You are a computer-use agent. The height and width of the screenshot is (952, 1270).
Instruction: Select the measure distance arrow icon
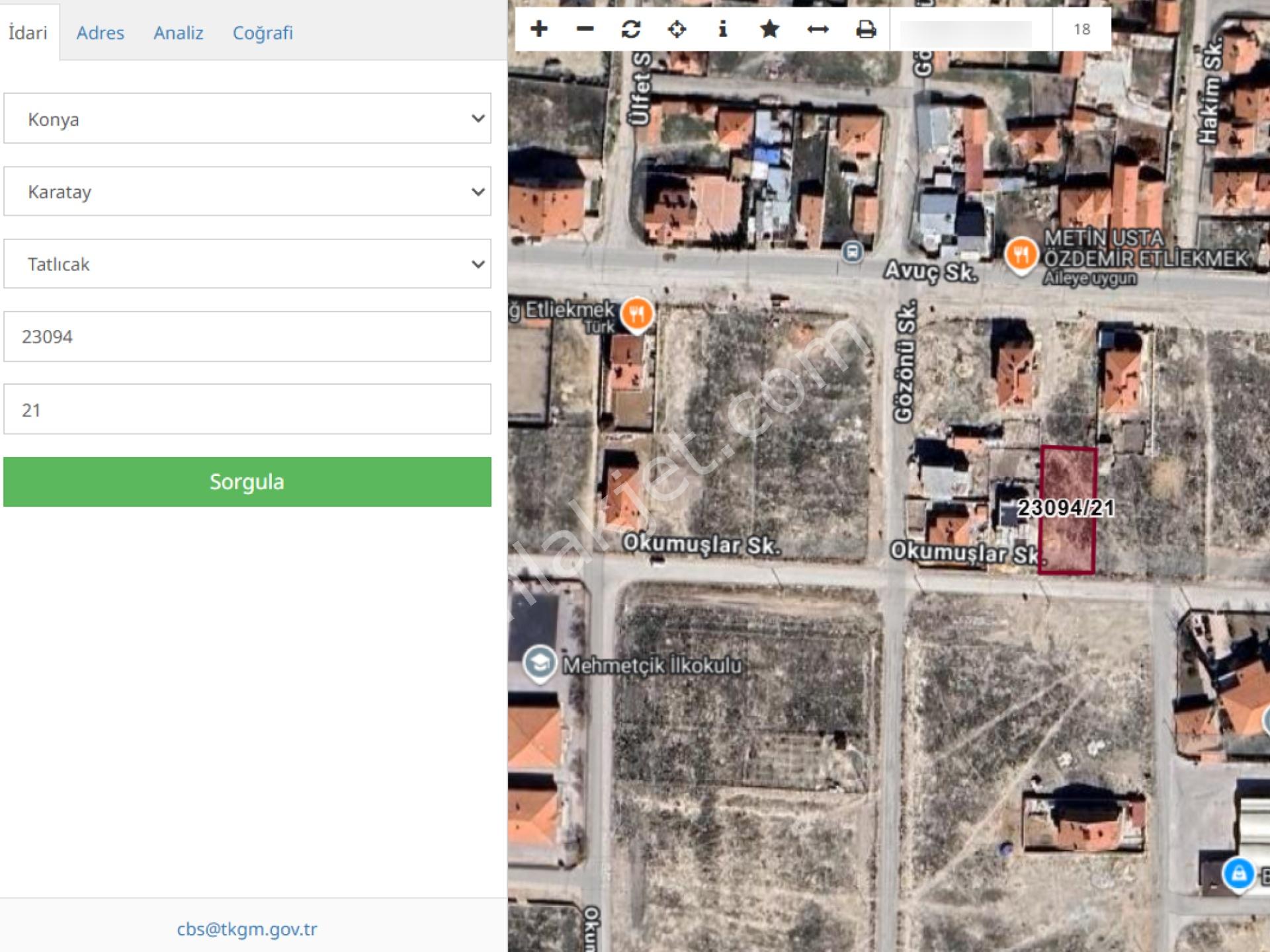tap(818, 29)
